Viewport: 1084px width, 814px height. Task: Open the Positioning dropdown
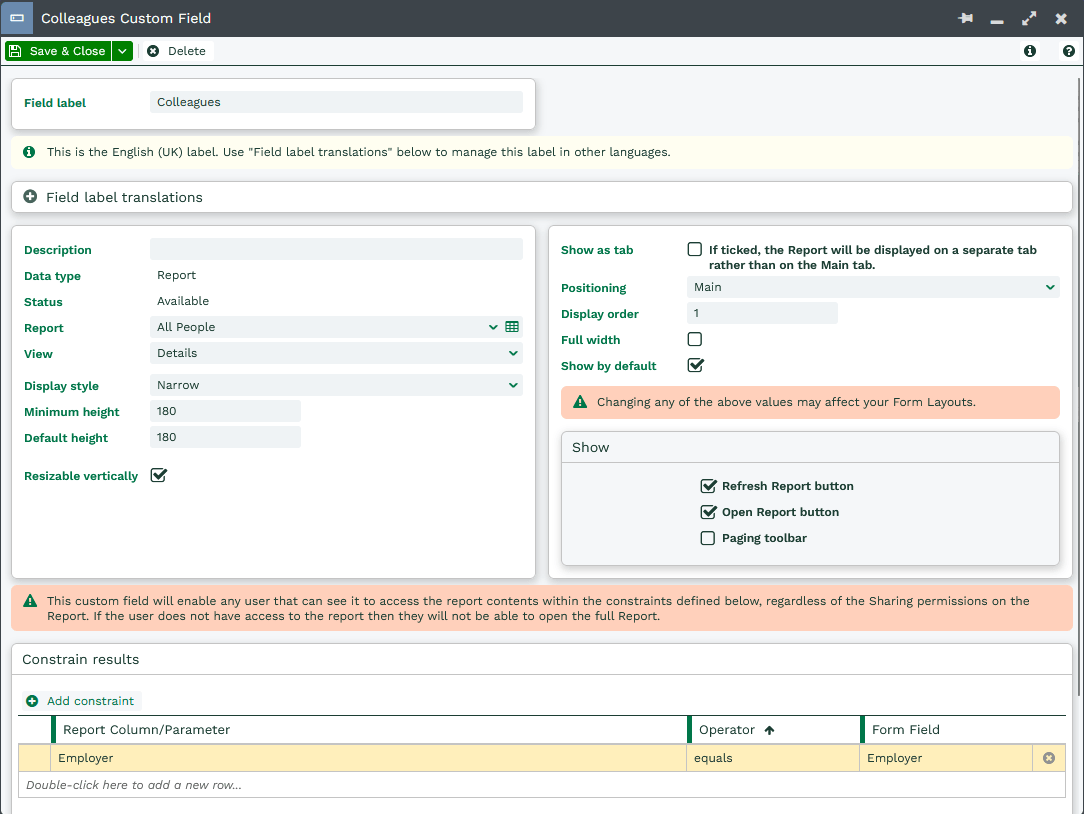pyautogui.click(x=873, y=287)
